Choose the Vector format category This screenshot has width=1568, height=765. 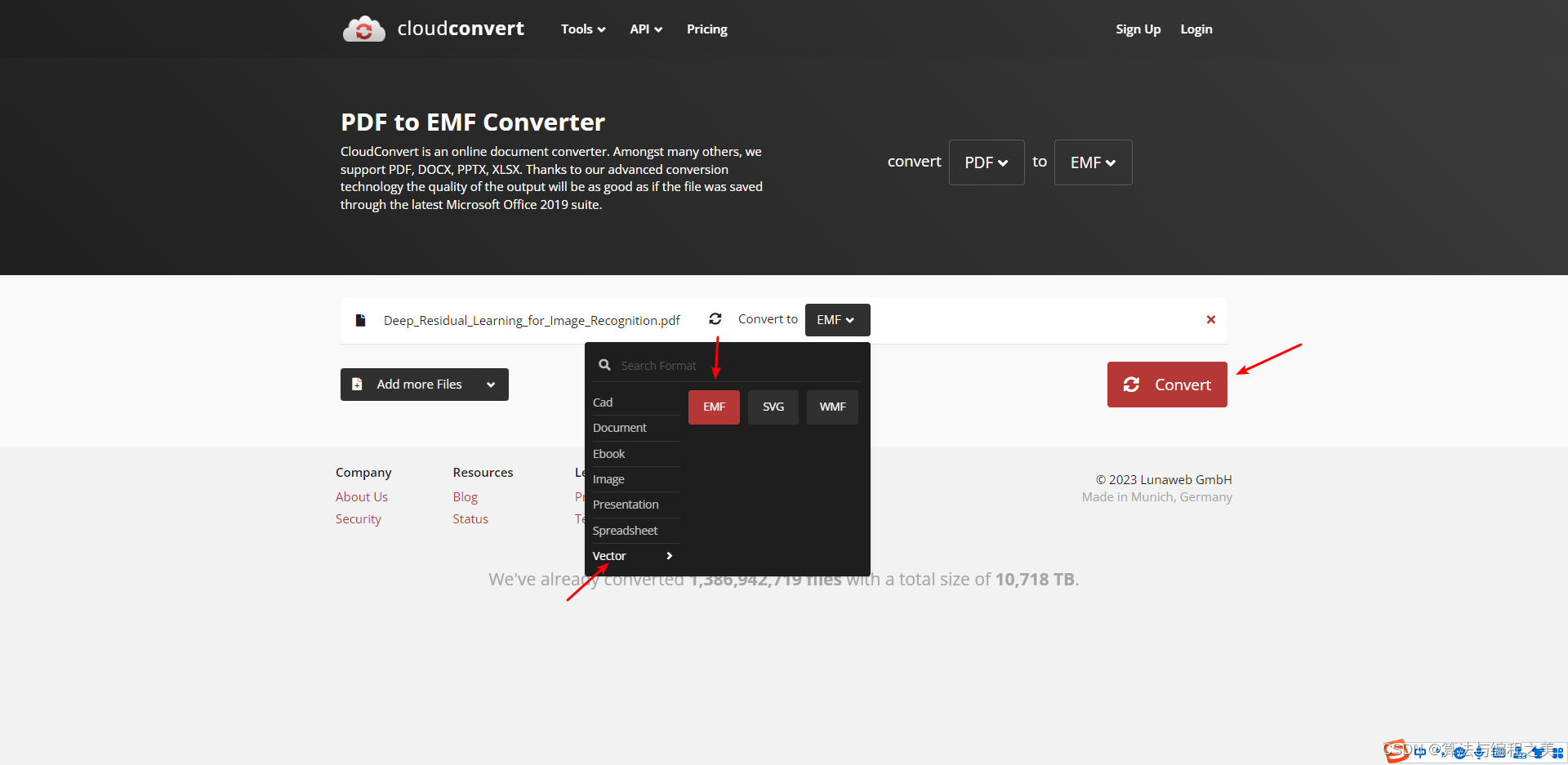[635, 556]
